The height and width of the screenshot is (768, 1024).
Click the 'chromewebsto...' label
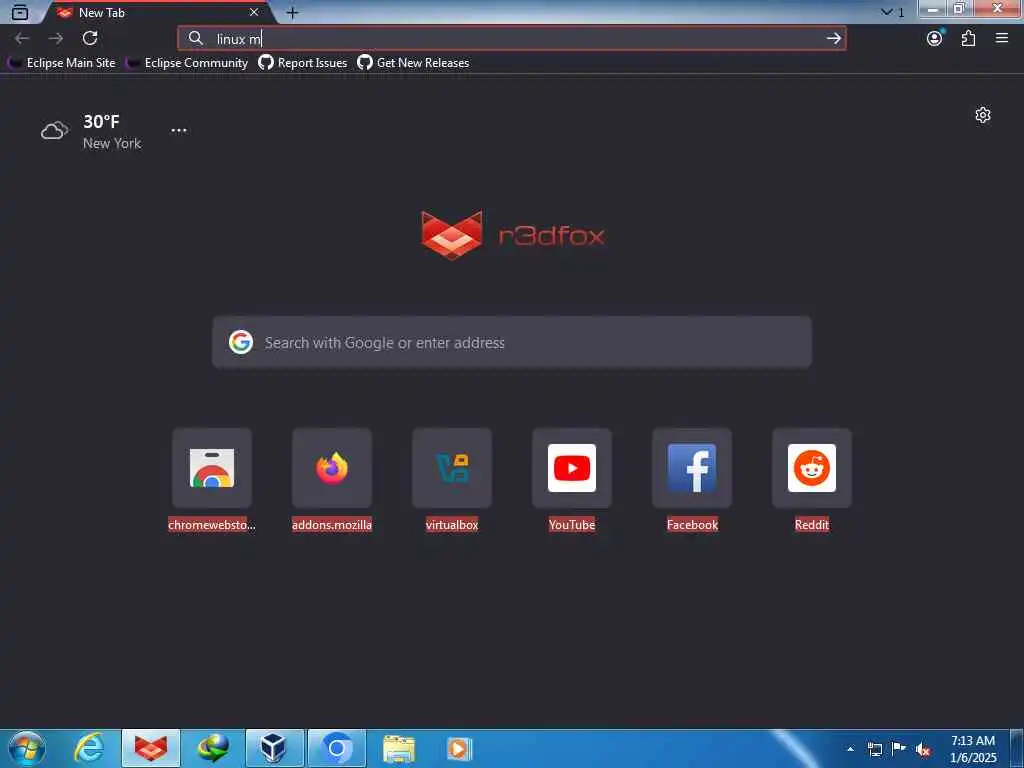(x=212, y=524)
